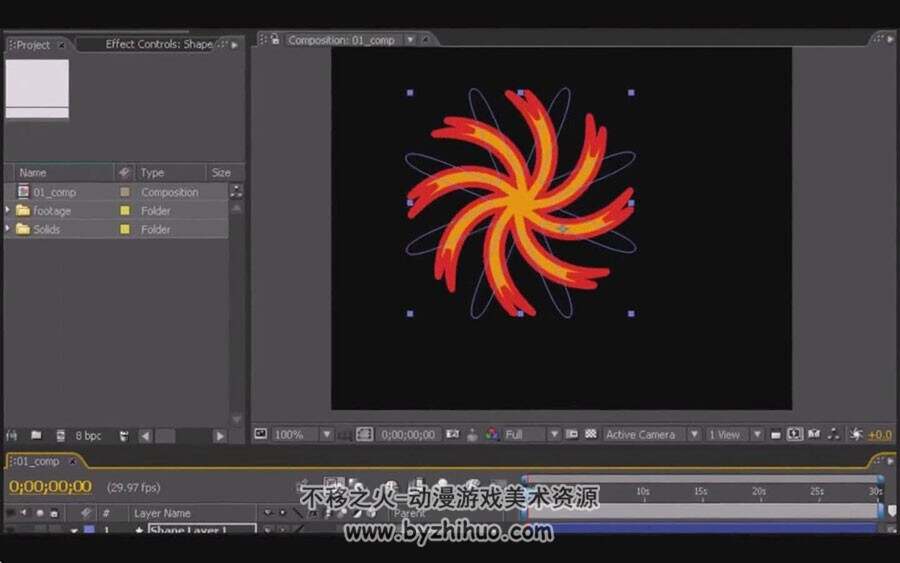Expand the footage folder triangle
This screenshot has width=900, height=563.
[x=7, y=211]
